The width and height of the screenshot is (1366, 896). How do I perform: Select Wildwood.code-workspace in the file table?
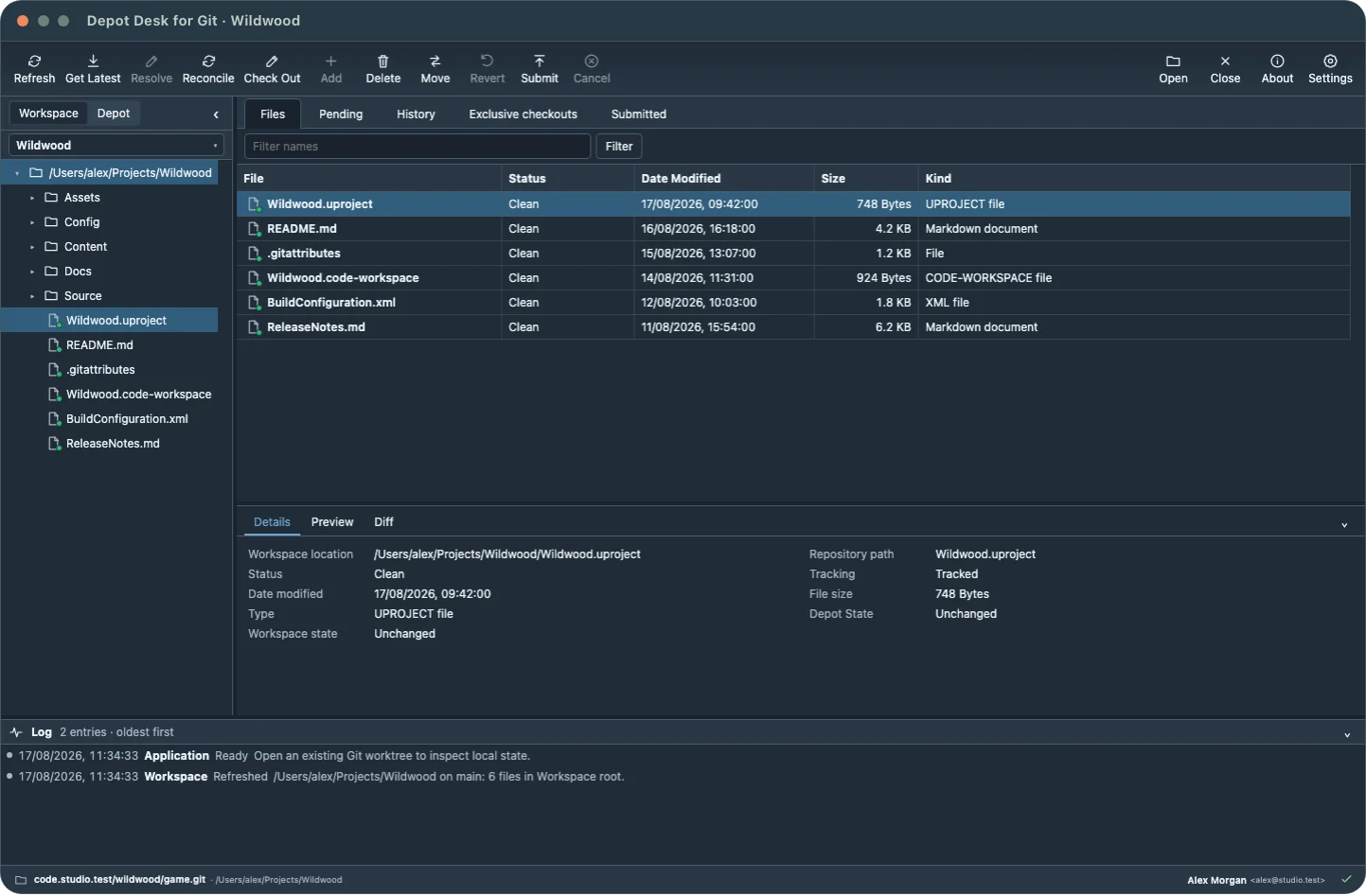tap(793, 278)
